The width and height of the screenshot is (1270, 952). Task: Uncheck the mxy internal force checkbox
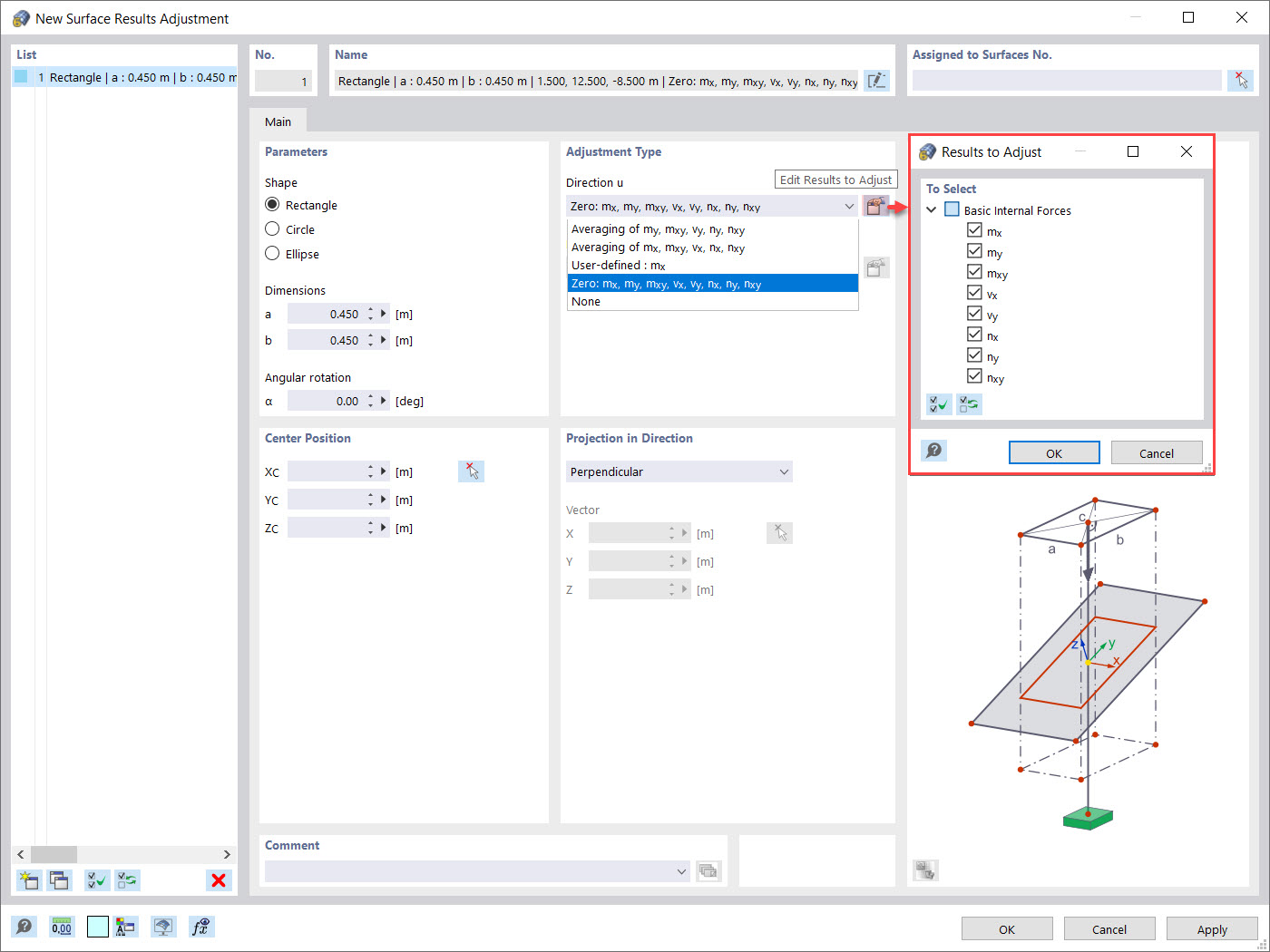point(975,272)
